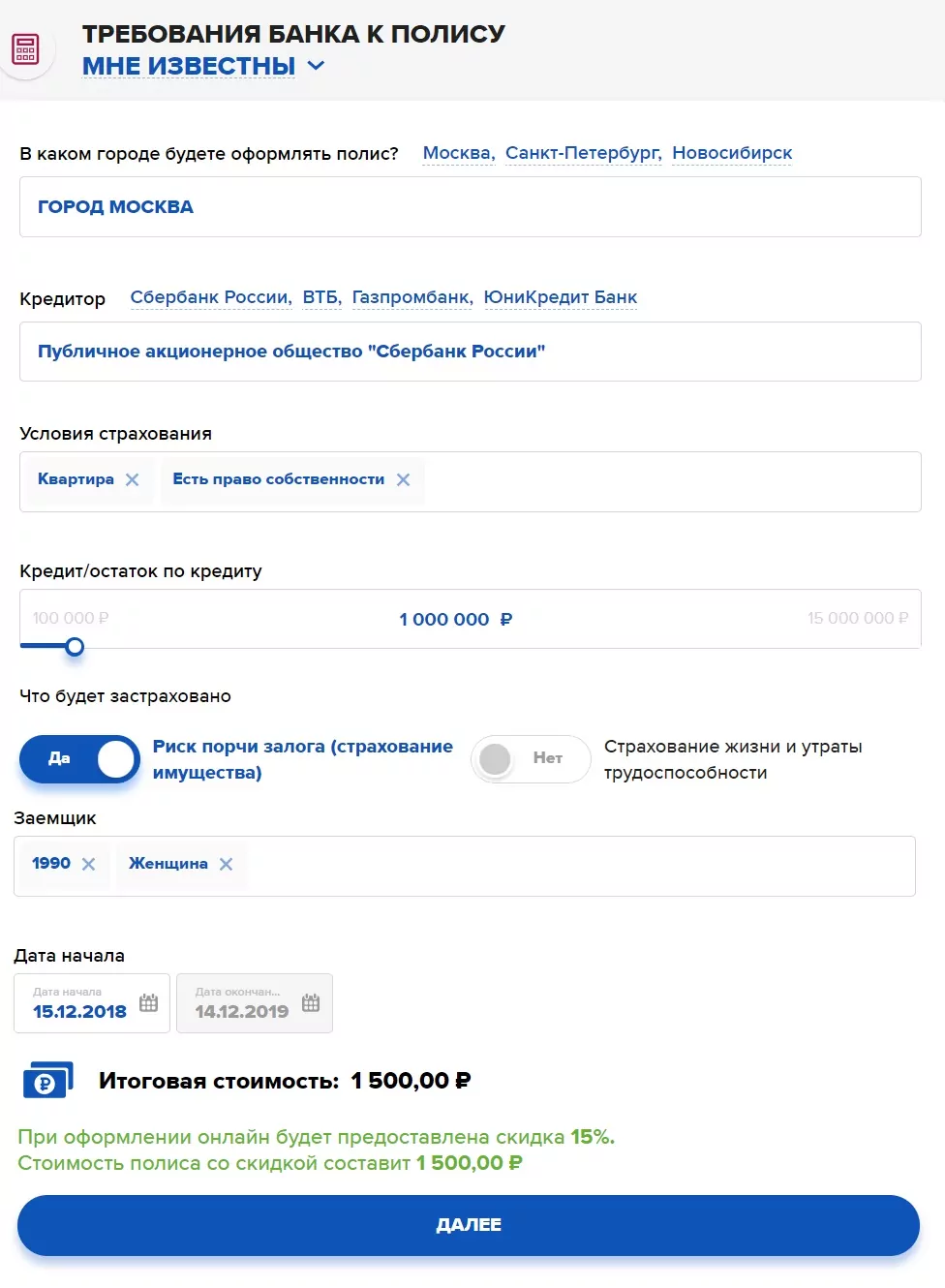Image resolution: width=945 pixels, height=1288 pixels.
Task: Select Санкт-Петербург quick city link
Action: point(583,153)
